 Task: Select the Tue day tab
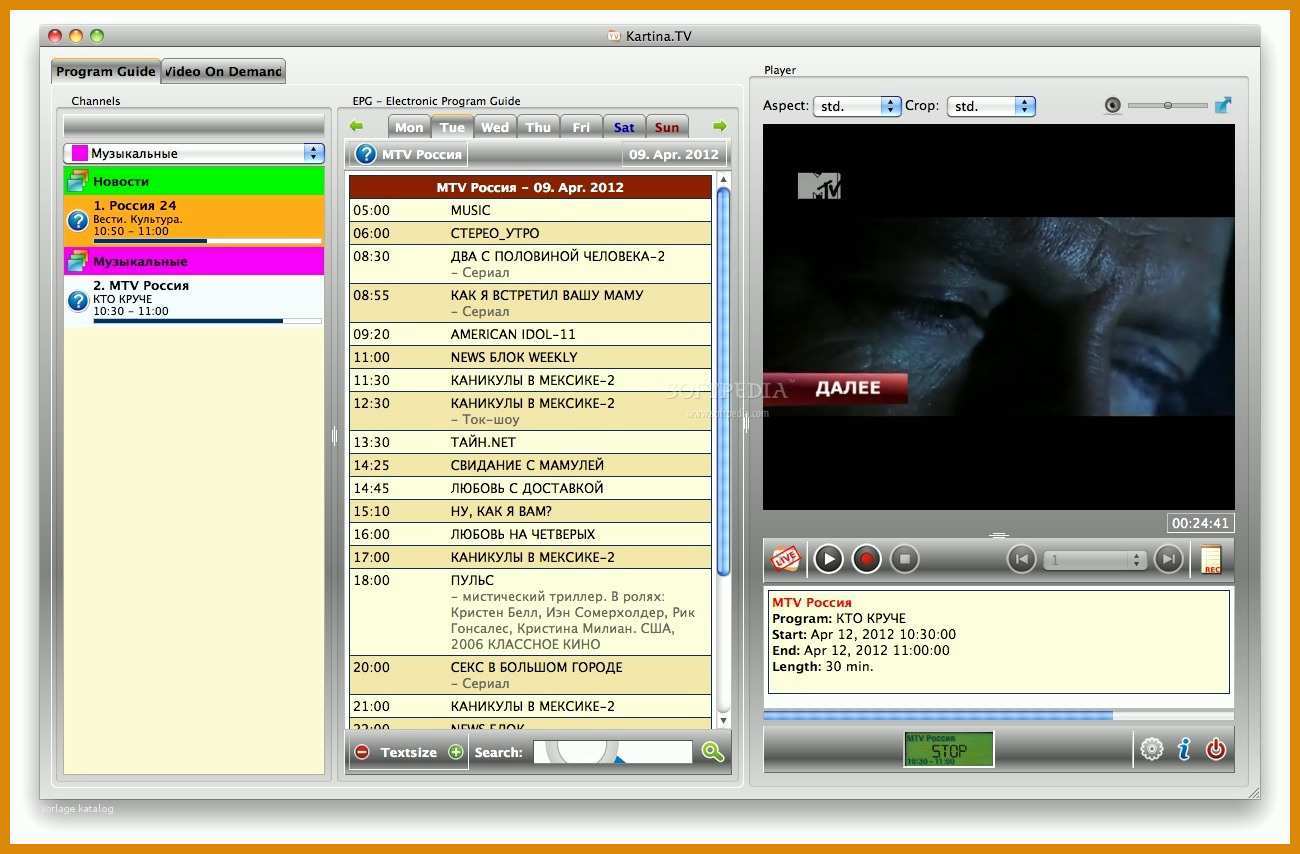pos(452,127)
